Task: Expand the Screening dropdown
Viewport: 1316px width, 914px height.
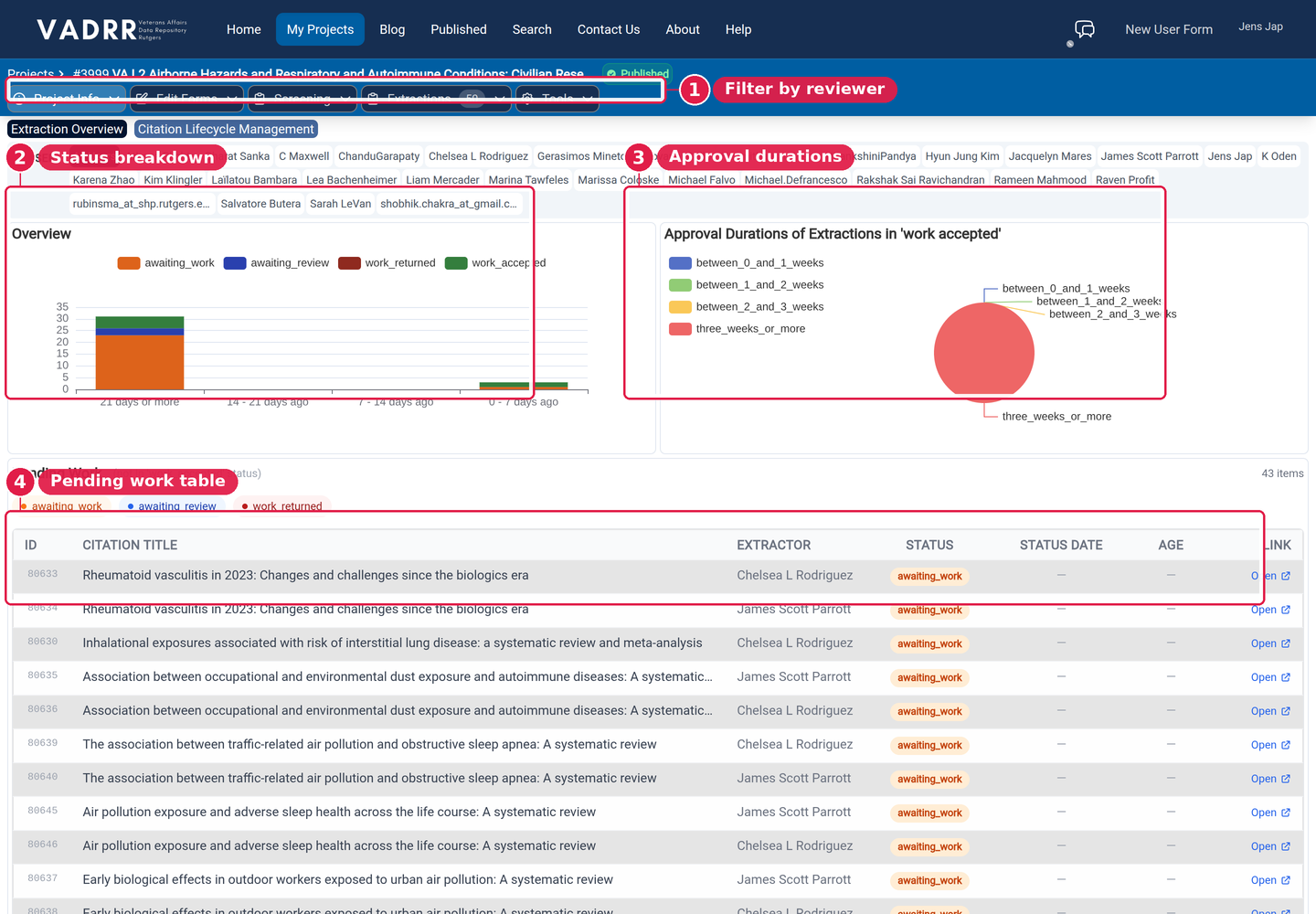Action: click(302, 98)
